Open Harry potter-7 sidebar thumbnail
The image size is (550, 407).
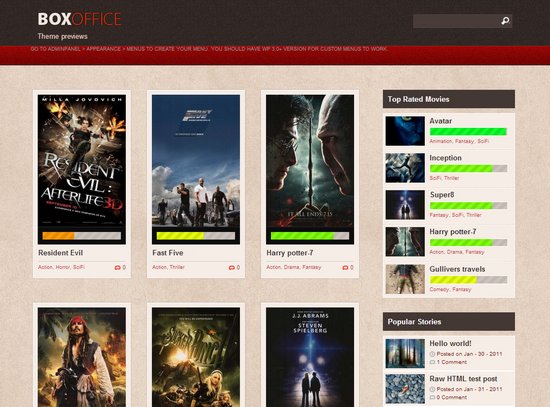tap(405, 242)
